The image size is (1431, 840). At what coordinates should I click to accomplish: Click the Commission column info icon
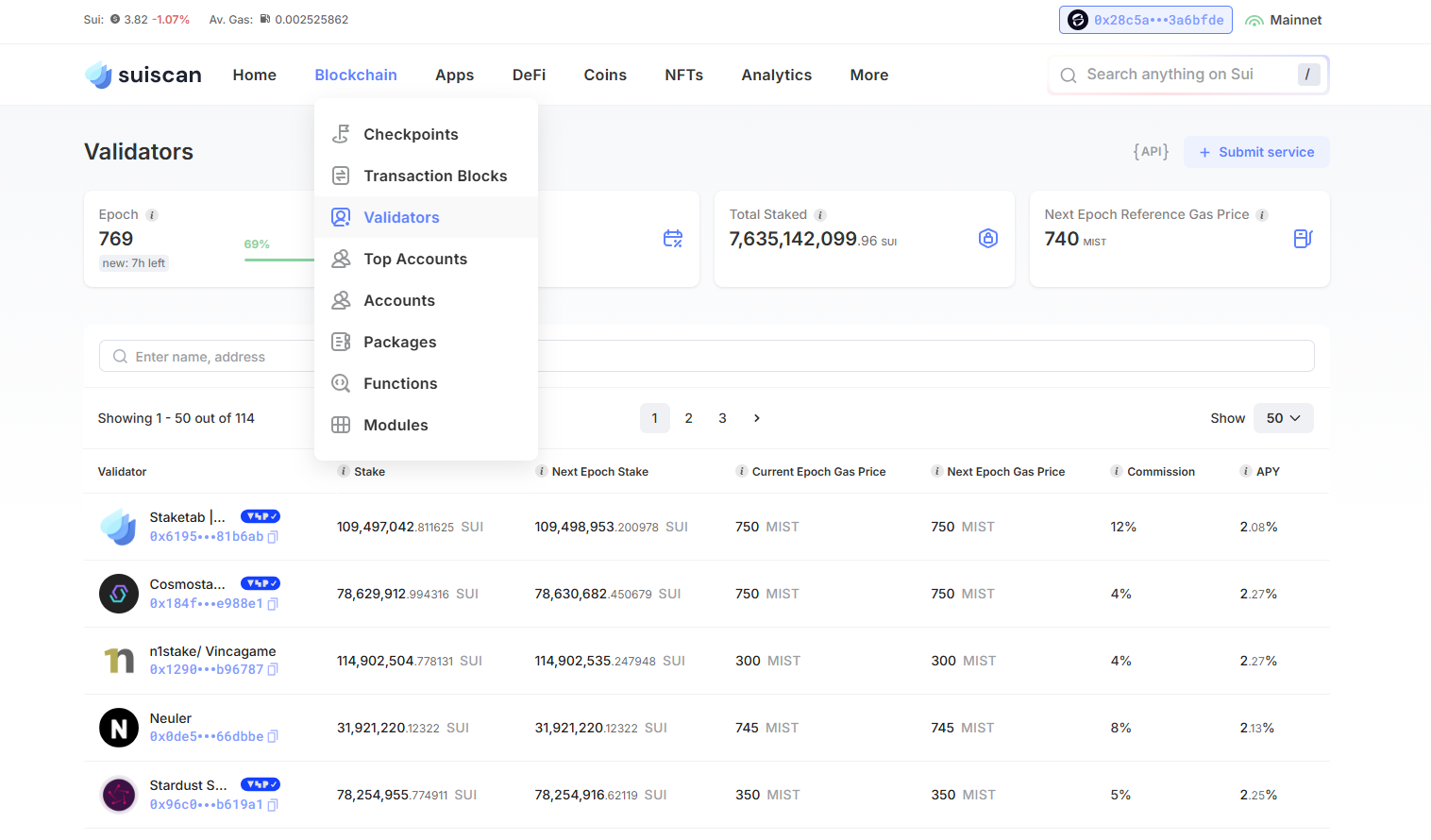click(x=1117, y=472)
